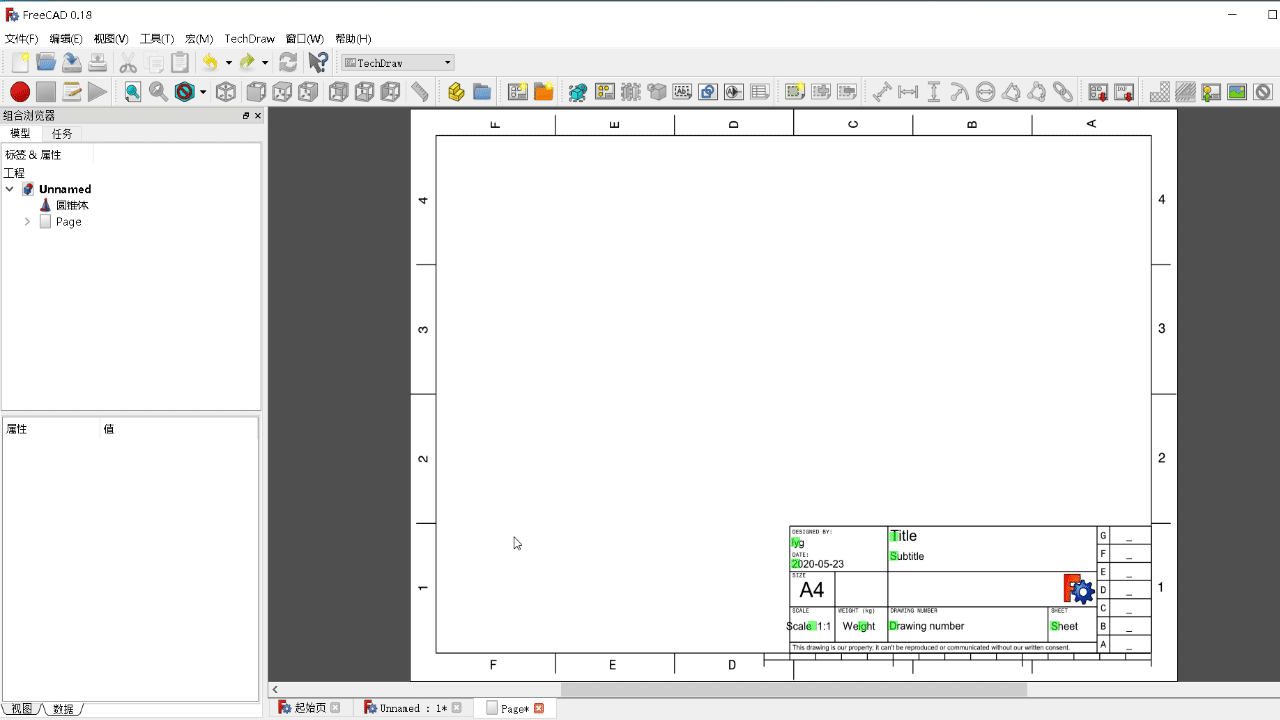Open the TechDraw workbench dropdown
The image size is (1280, 720).
398,63
